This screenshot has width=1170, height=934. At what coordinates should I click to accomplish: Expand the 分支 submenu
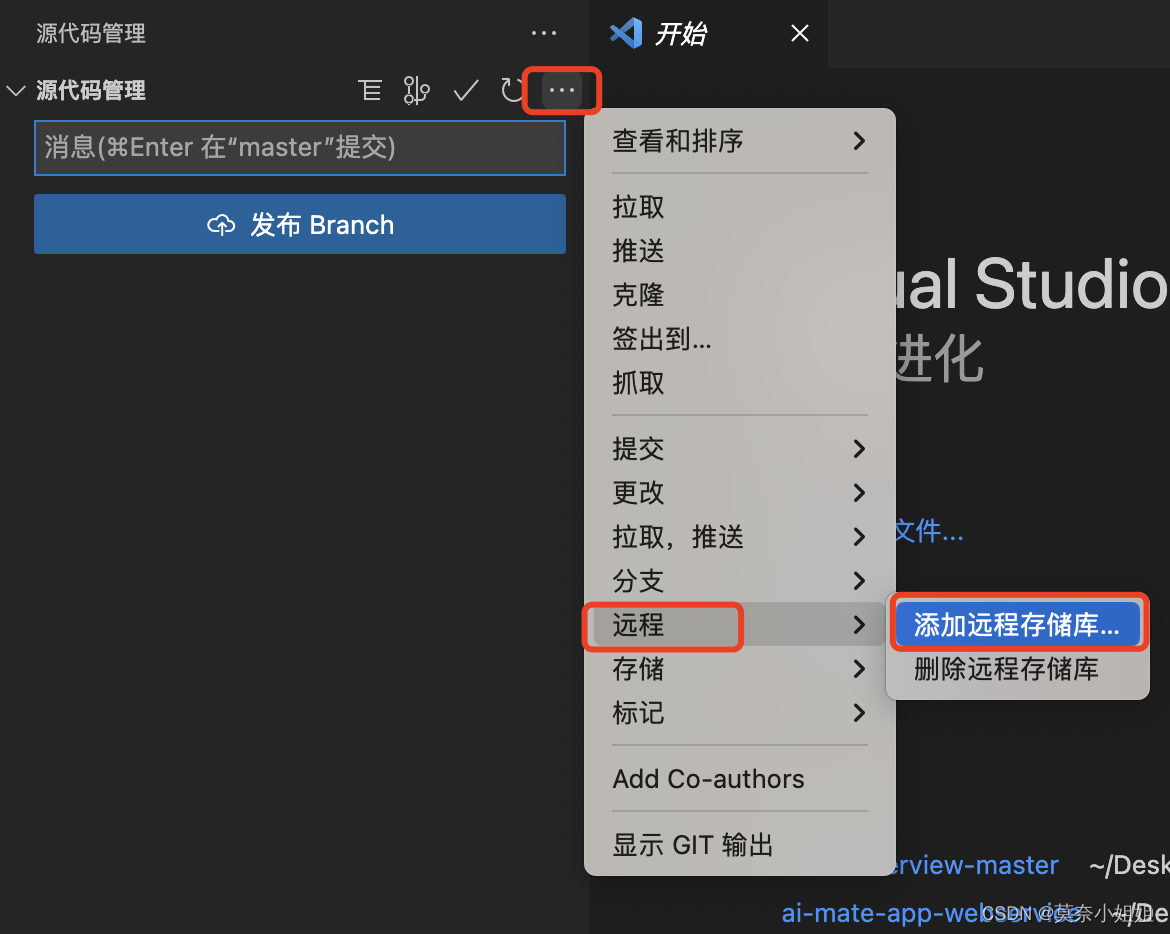coord(739,580)
